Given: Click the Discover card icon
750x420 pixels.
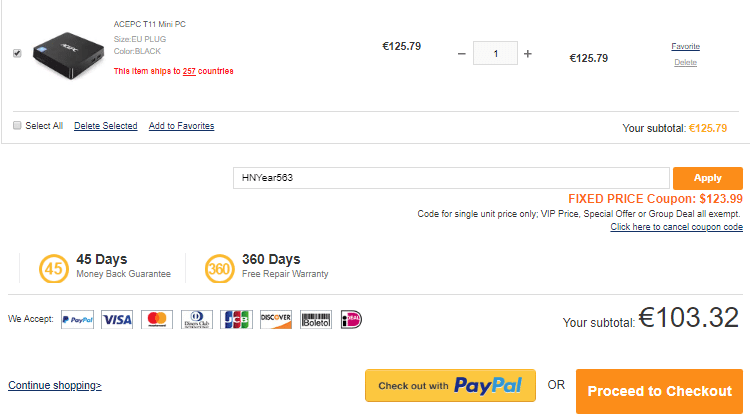Looking at the screenshot, I should [x=275, y=320].
